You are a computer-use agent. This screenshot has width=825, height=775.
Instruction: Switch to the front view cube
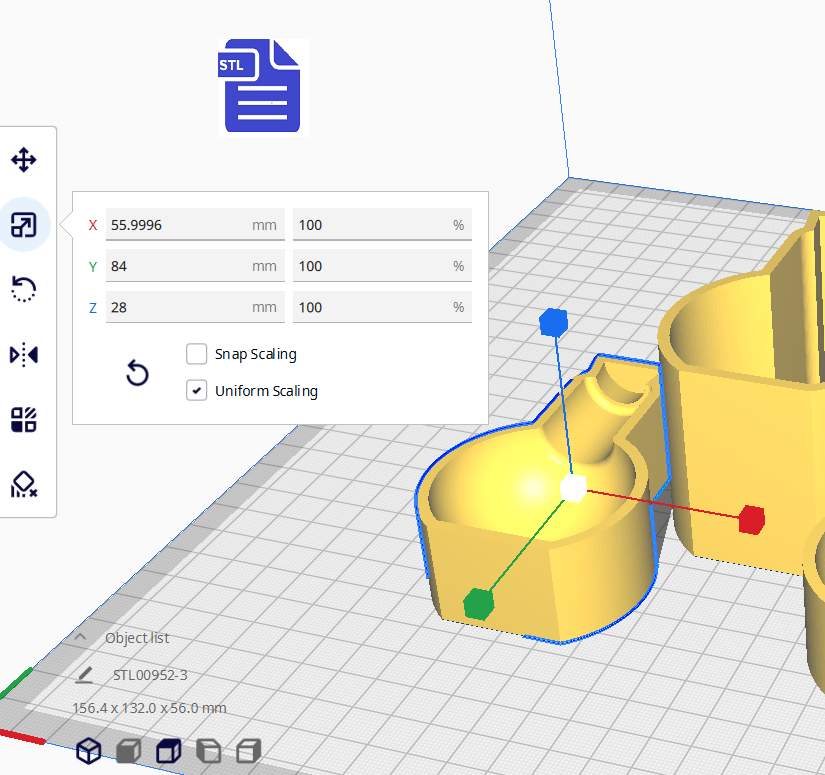pos(128,750)
